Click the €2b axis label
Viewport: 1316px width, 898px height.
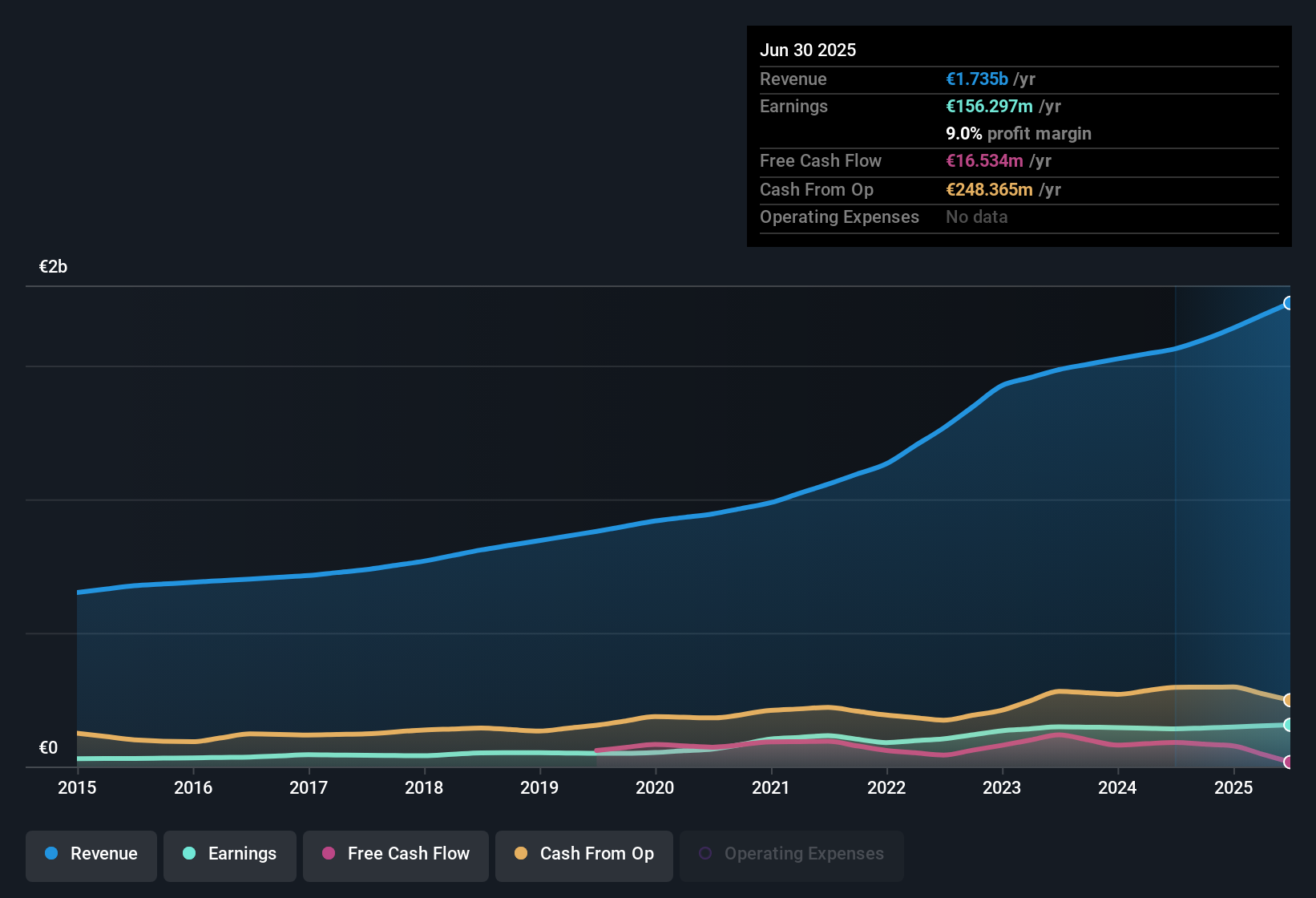52,266
